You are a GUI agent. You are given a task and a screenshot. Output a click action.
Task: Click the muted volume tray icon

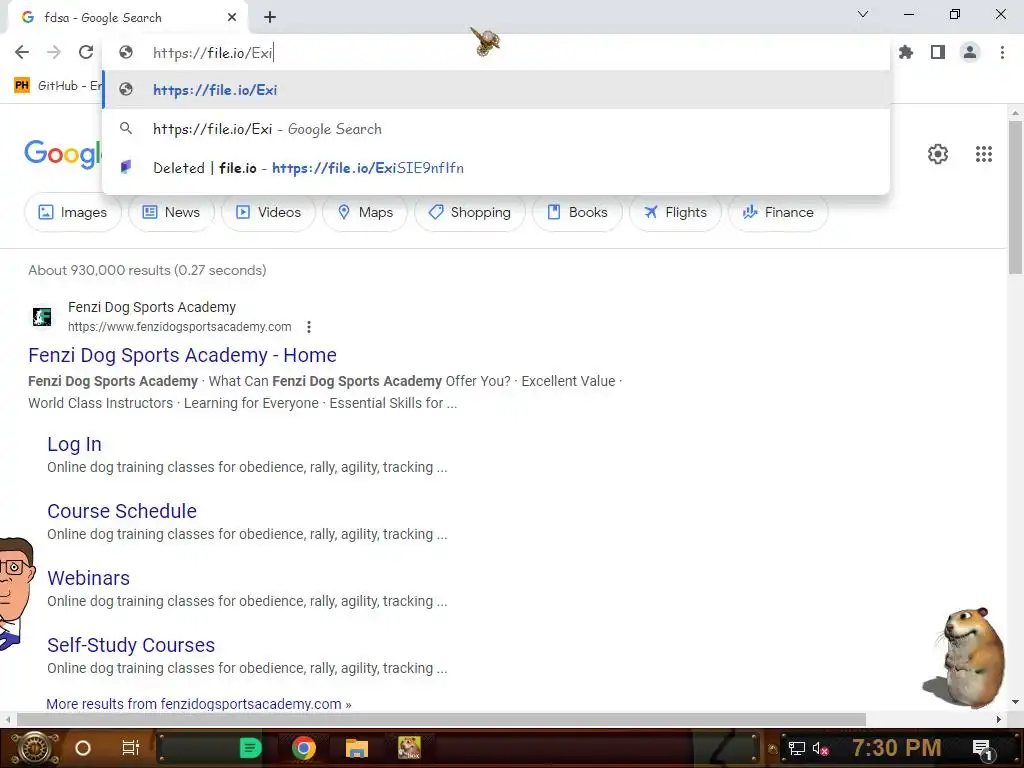(x=821, y=748)
